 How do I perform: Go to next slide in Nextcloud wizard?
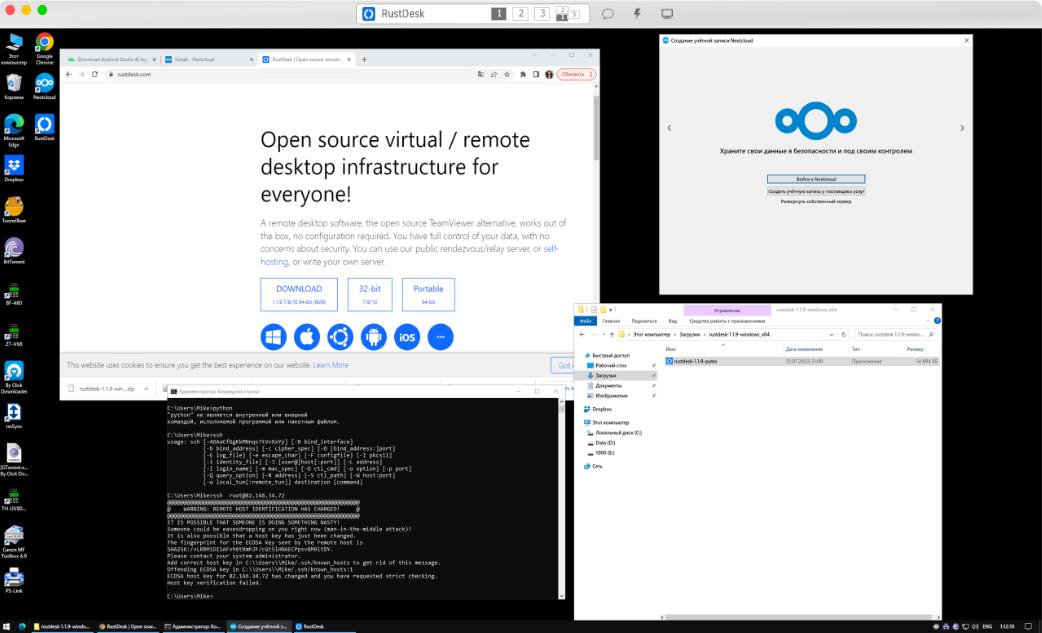tap(961, 128)
